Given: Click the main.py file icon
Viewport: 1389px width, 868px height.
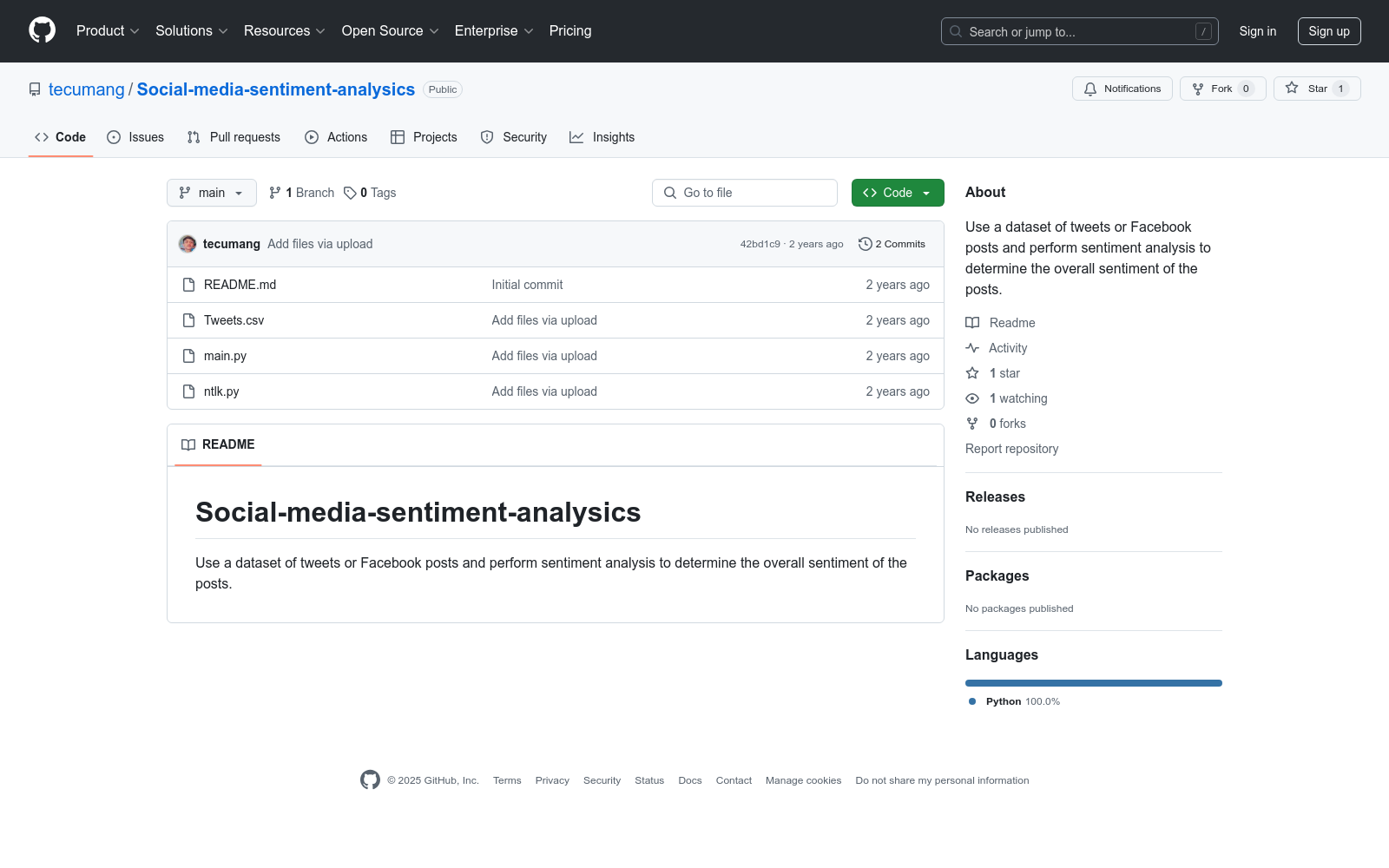Looking at the screenshot, I should click(x=189, y=356).
